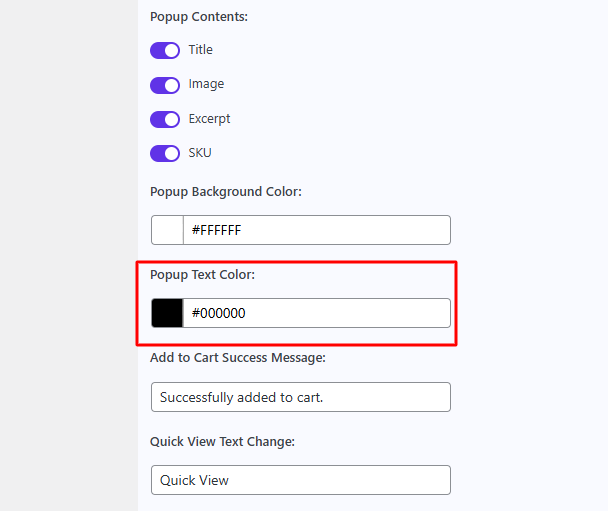
Task: Click the #FFFFFF hex color field
Action: pos(315,230)
